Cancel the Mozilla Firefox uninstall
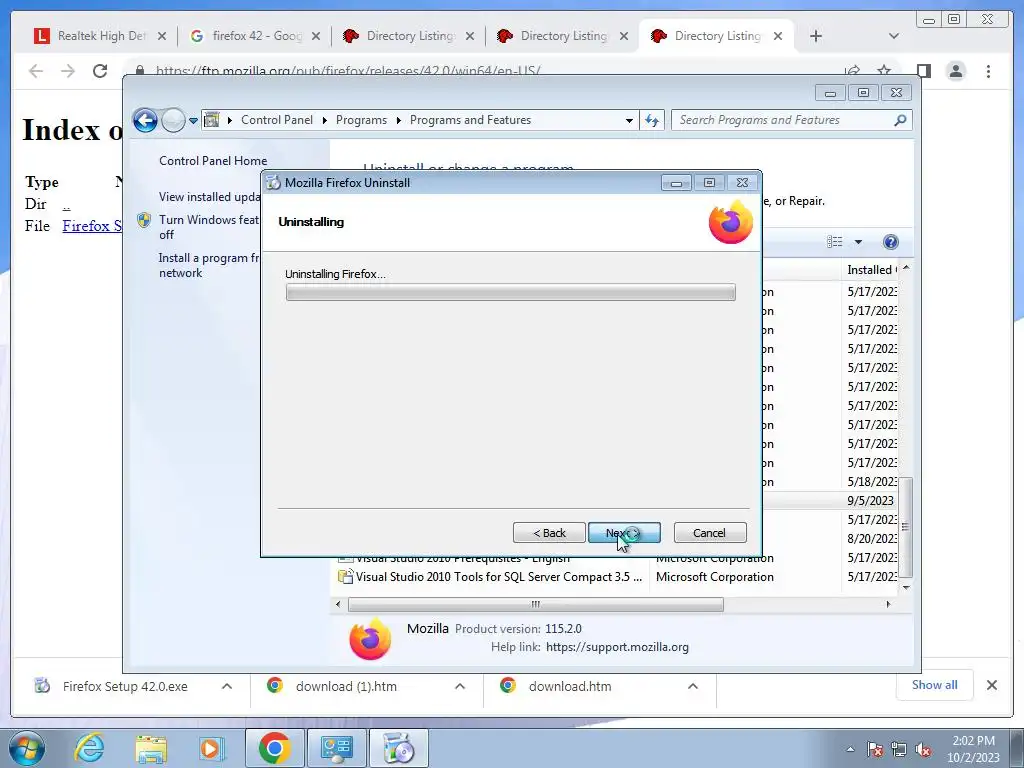1024x768 pixels. click(x=709, y=533)
